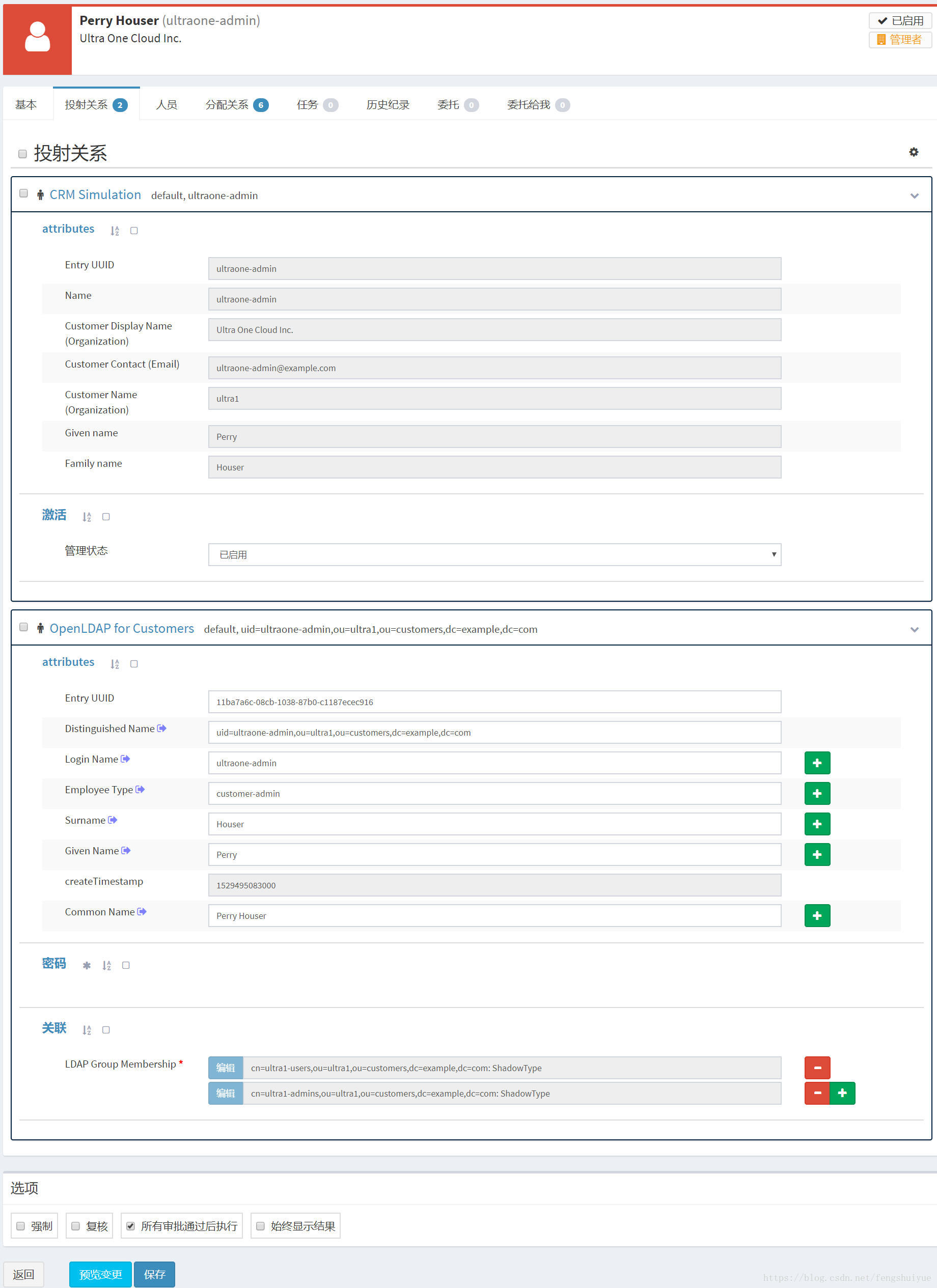The height and width of the screenshot is (1288, 937).
Task: Add a value to Employee Type
Action: tap(817, 794)
